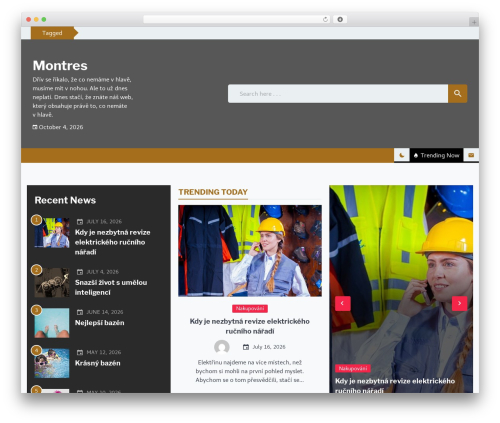Click Nakupování tag under trending image
Image resolution: width=500 pixels, height=423 pixels.
[x=250, y=308]
